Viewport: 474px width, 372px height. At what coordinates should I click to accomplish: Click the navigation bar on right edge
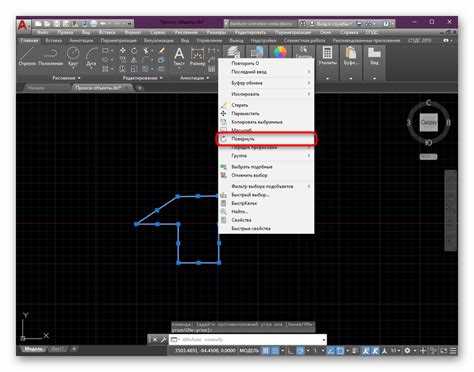pos(450,210)
